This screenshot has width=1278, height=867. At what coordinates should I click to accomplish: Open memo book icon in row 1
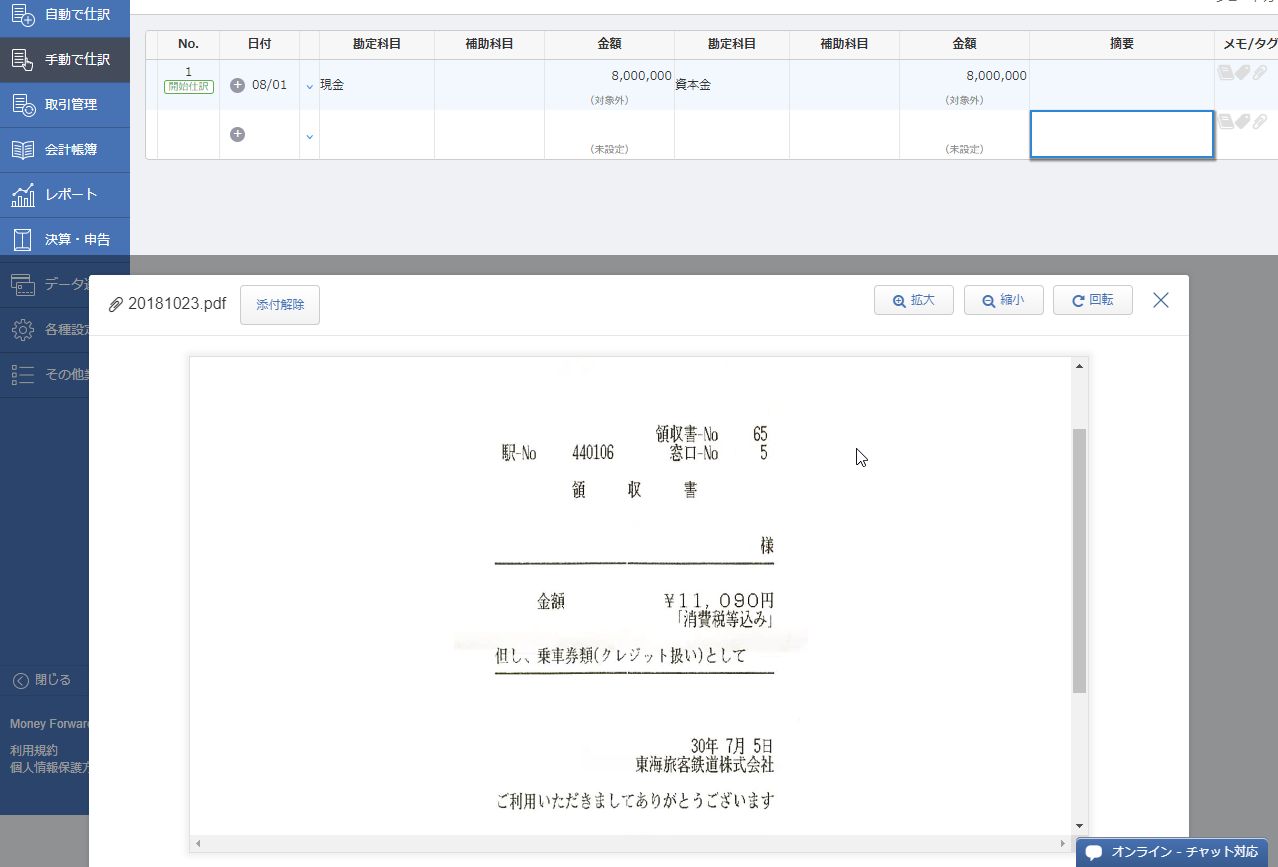point(1225,72)
